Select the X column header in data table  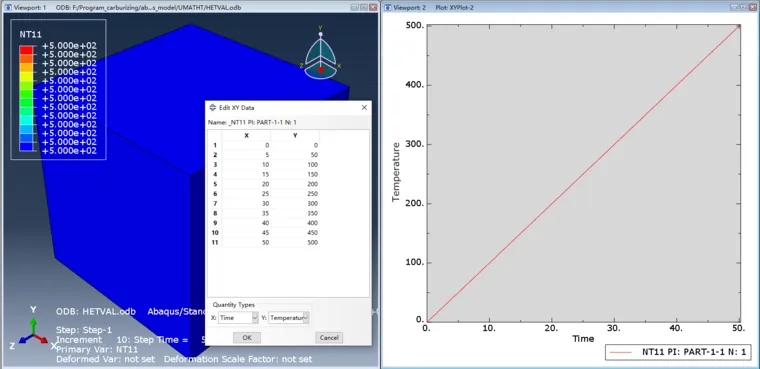(247, 135)
